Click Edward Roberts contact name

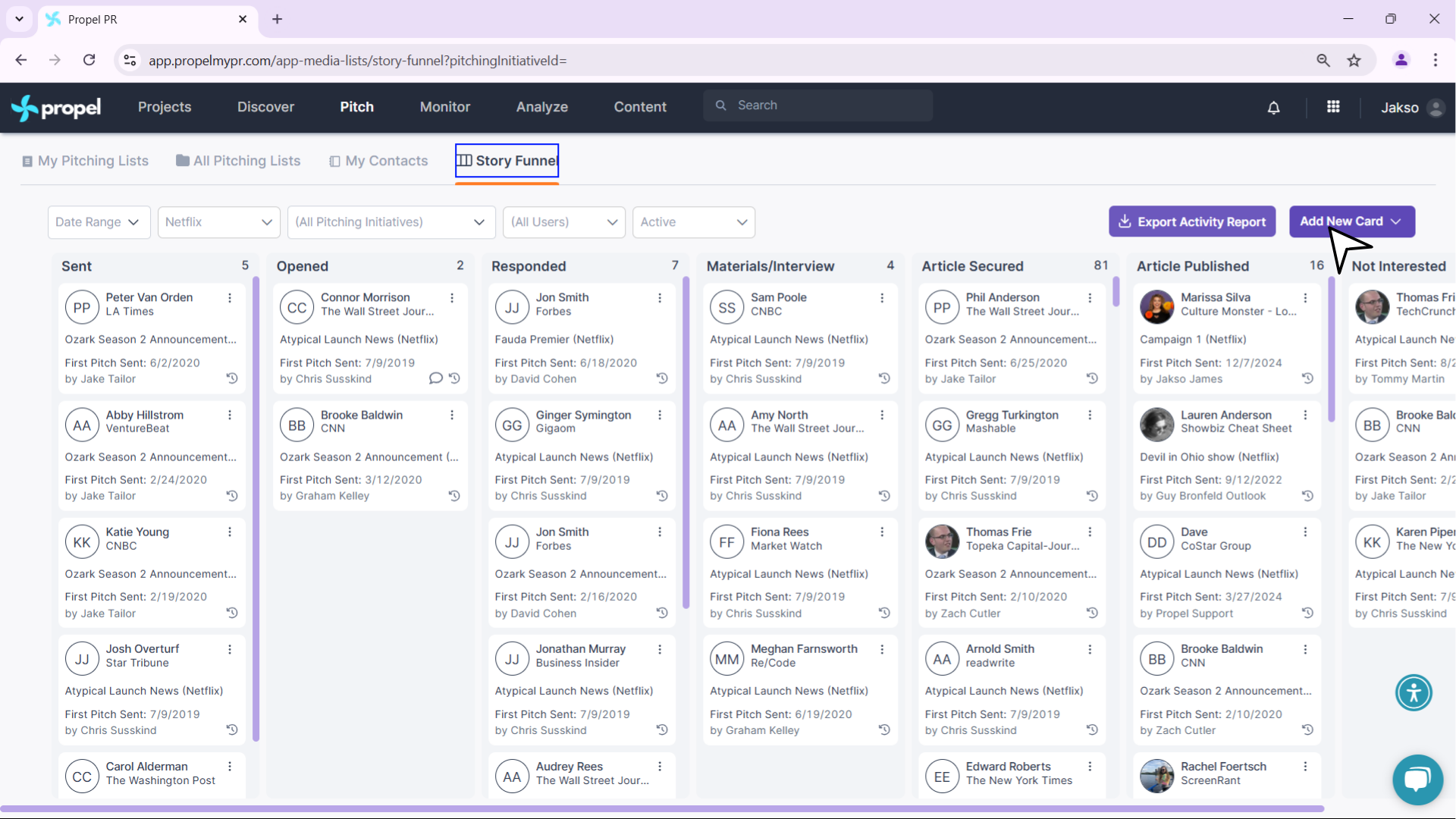1009,767
